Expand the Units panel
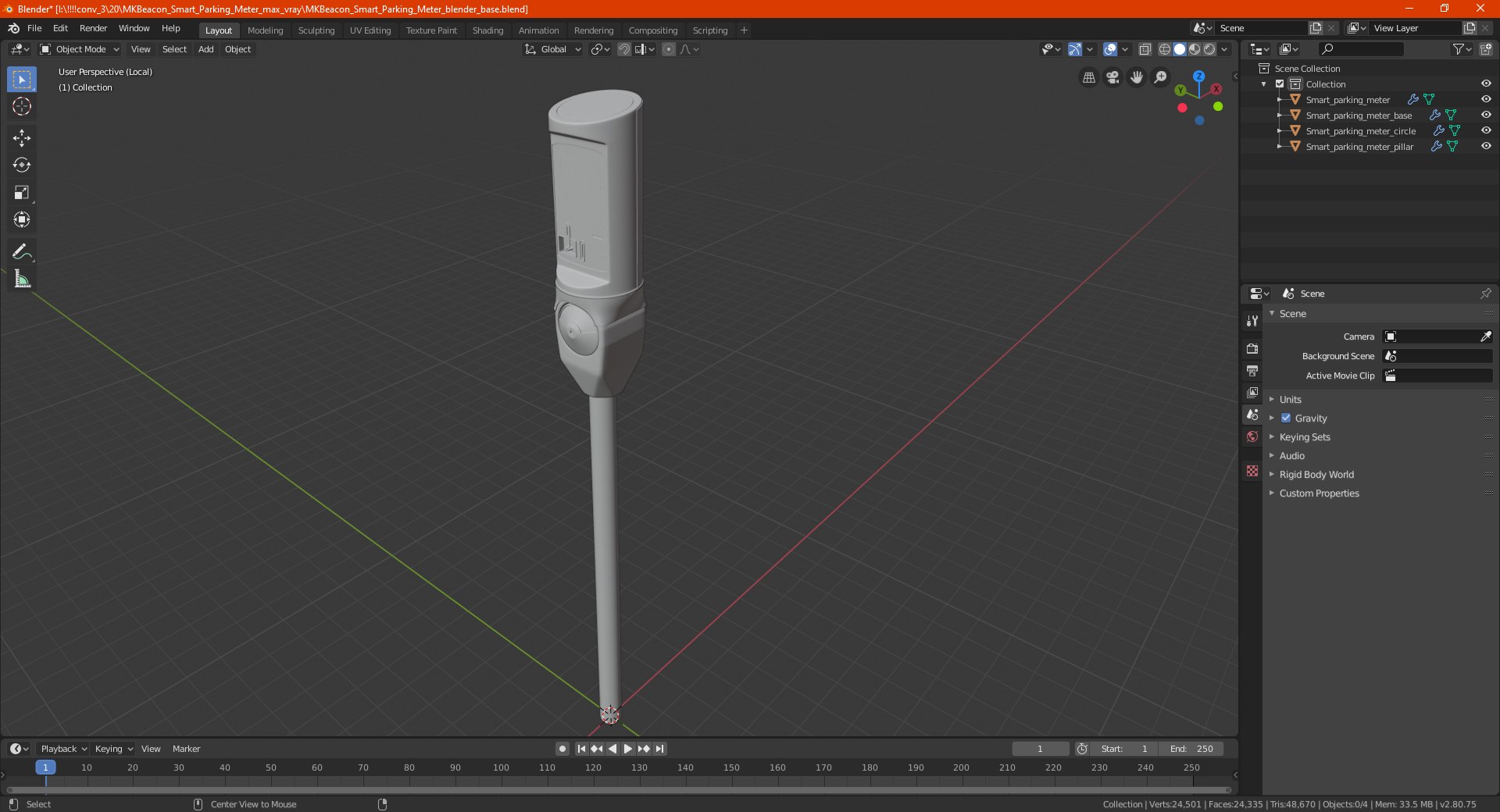Image resolution: width=1500 pixels, height=812 pixels. pos(1290,399)
